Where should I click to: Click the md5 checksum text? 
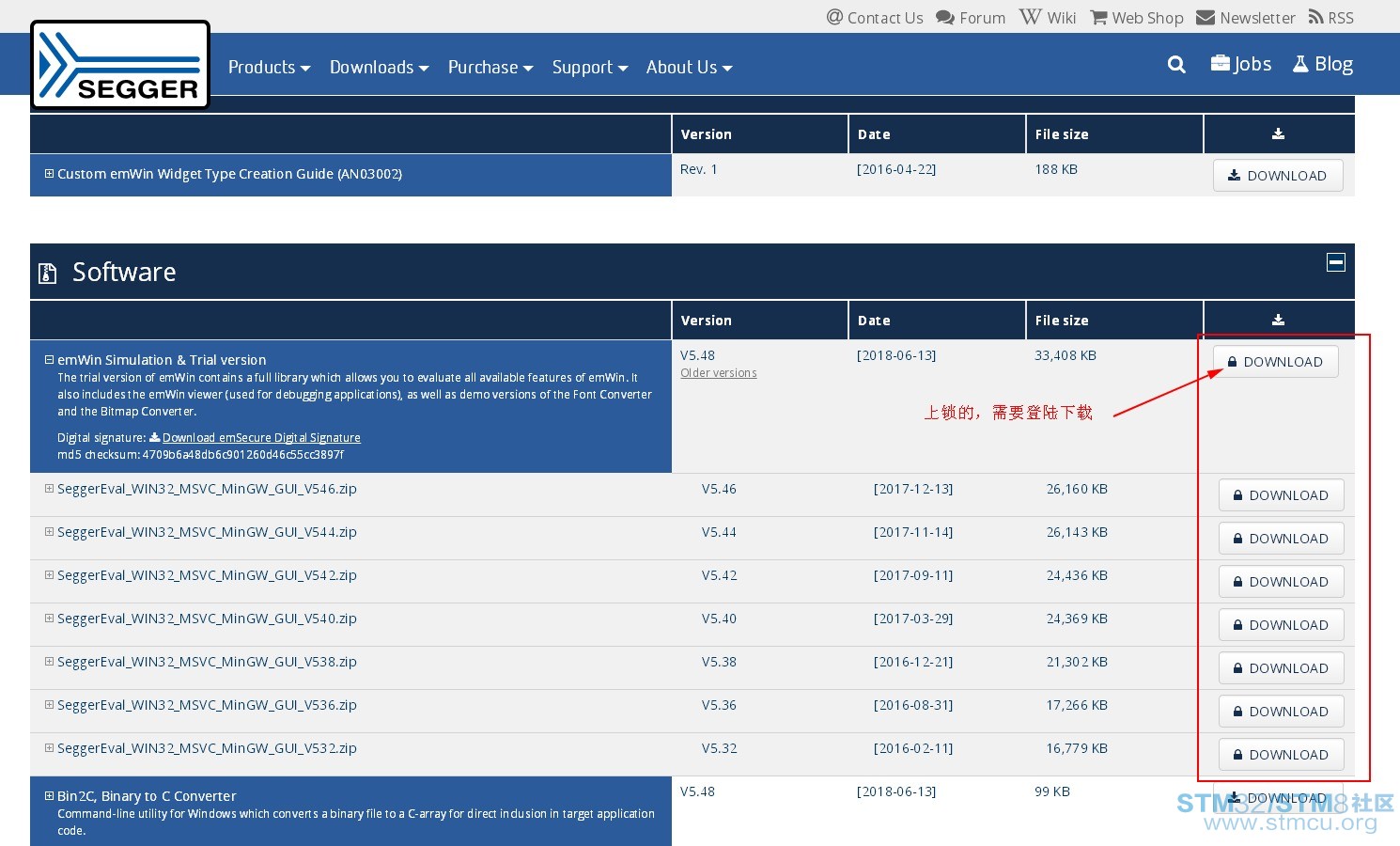tap(200, 455)
